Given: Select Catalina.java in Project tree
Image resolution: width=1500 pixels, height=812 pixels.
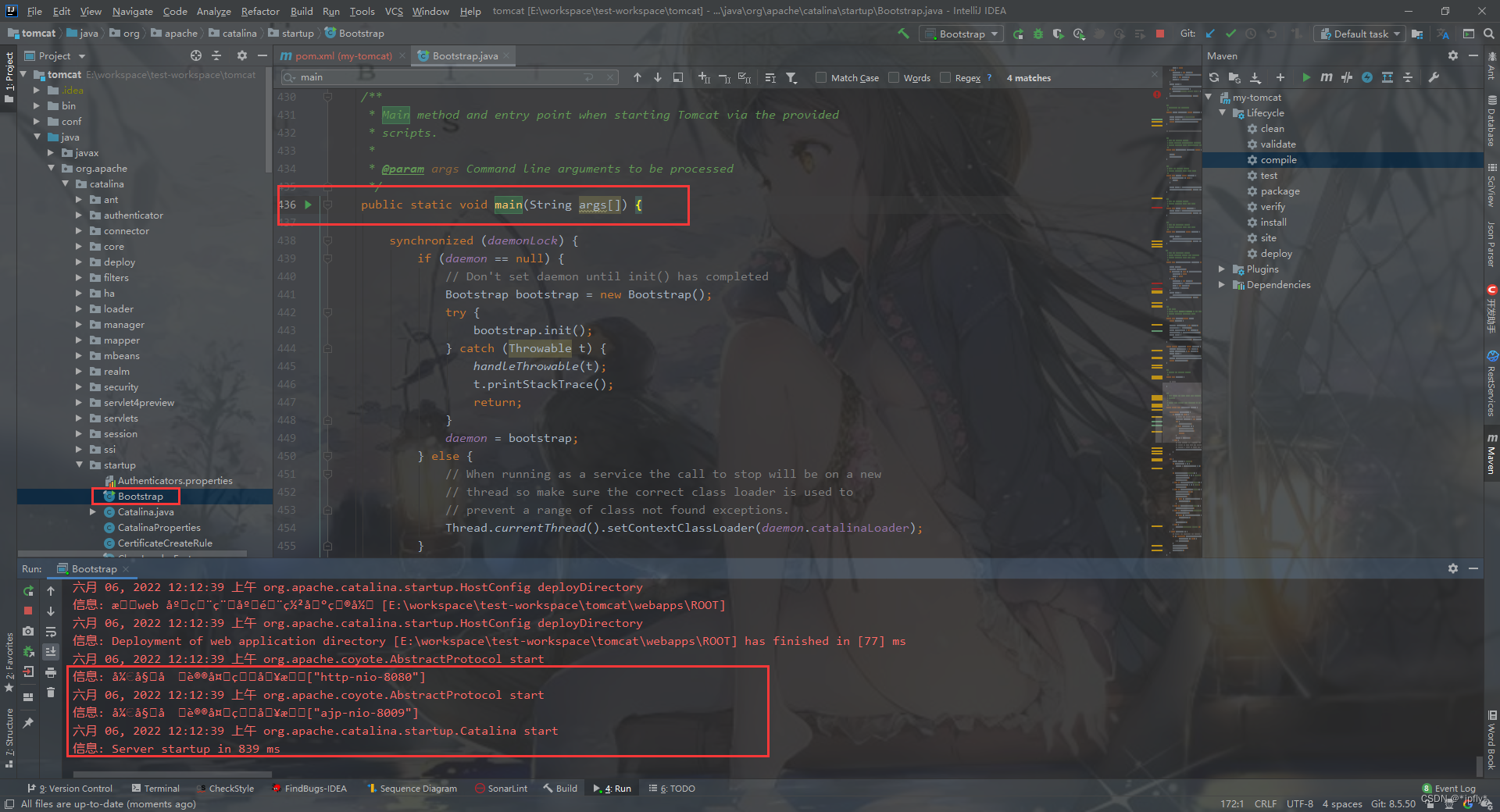Looking at the screenshot, I should click(145, 511).
